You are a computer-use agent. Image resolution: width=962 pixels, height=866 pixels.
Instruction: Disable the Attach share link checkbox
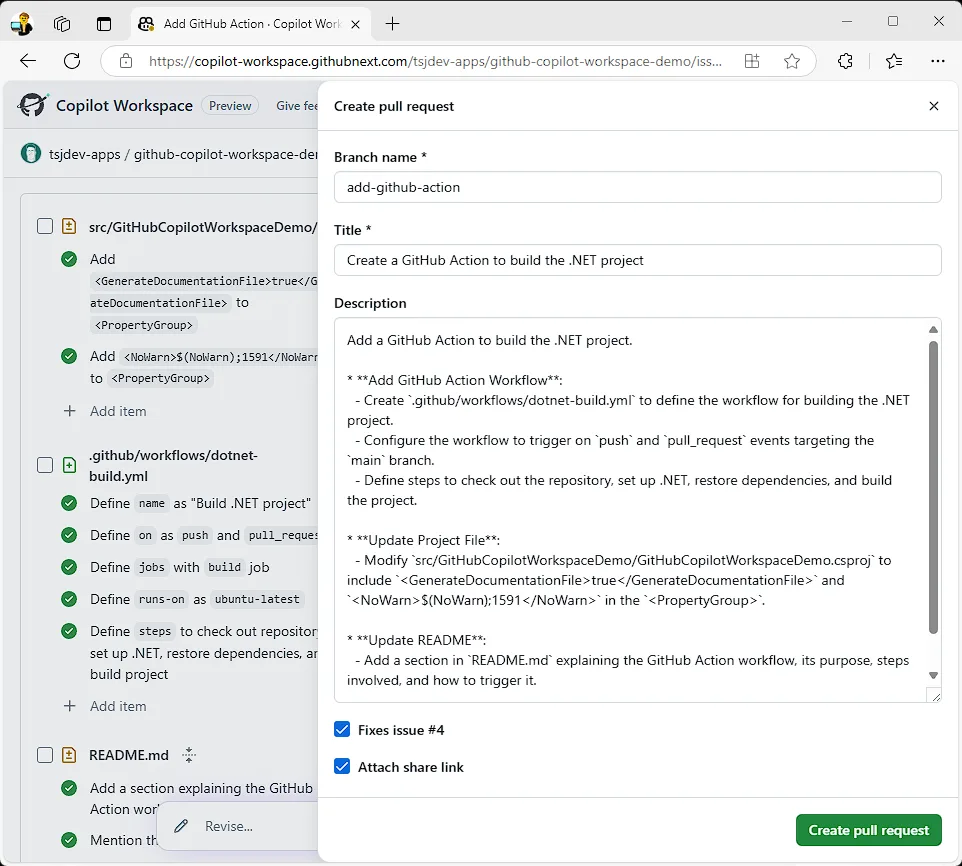343,767
